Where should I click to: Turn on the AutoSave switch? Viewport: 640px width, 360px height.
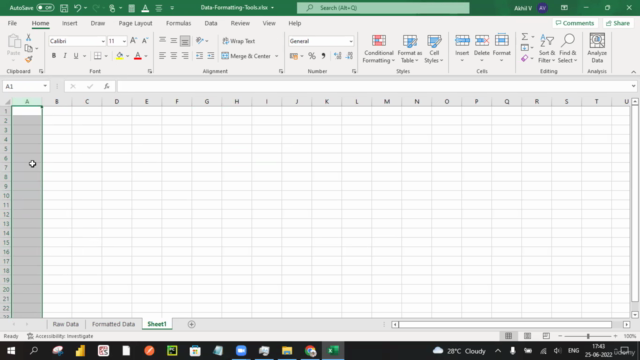coord(45,7)
